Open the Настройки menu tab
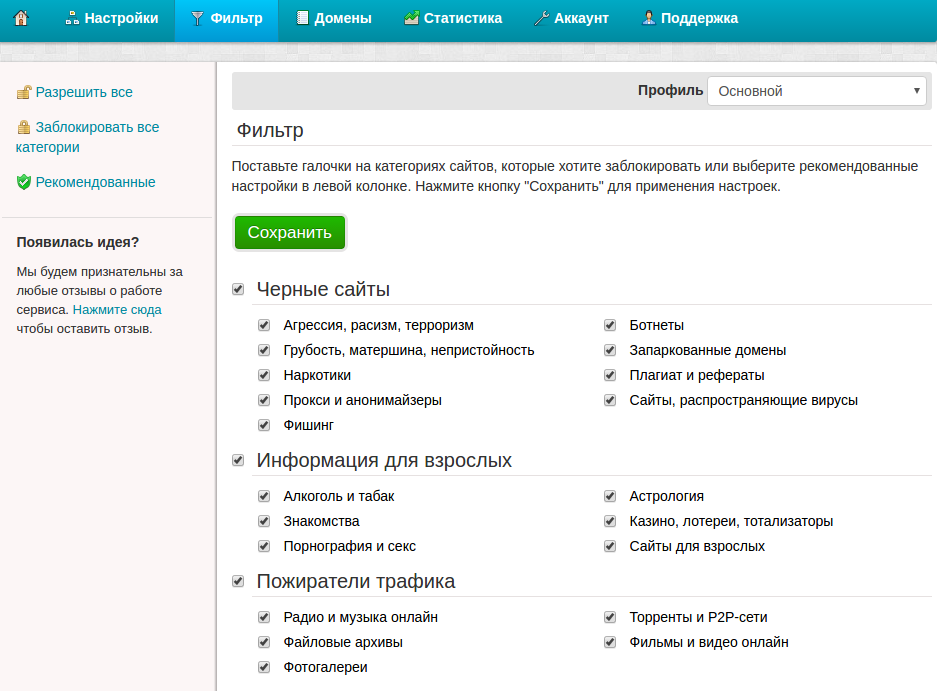 (112, 19)
